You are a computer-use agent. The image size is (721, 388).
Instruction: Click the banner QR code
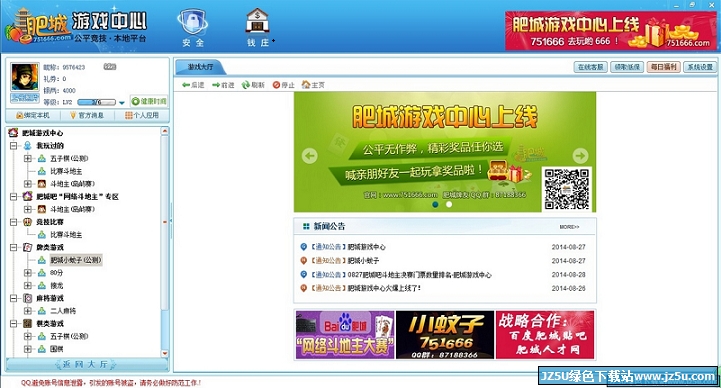pos(566,189)
